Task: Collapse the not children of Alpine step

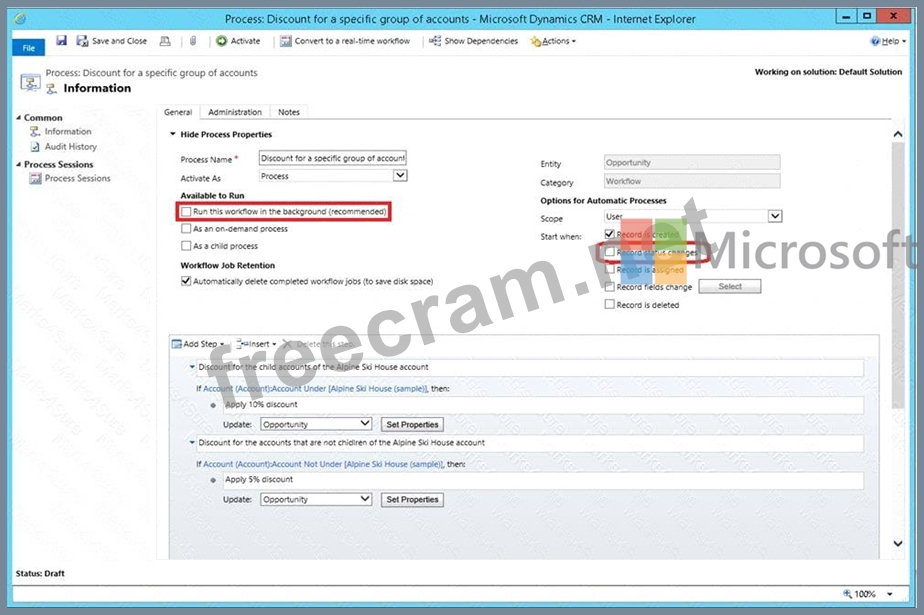Action: [x=192, y=442]
